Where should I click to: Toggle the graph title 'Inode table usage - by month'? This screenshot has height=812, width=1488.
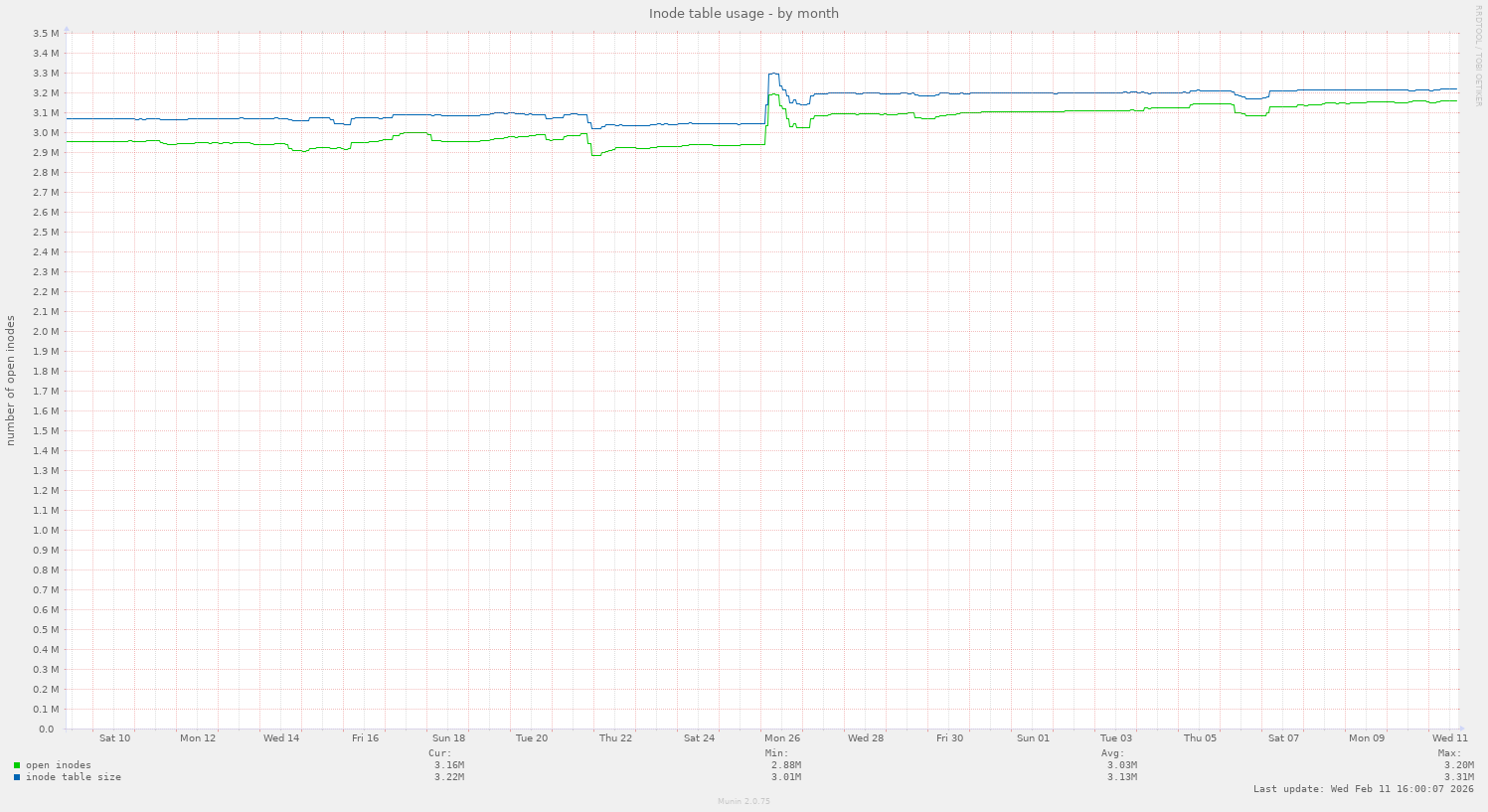(744, 13)
